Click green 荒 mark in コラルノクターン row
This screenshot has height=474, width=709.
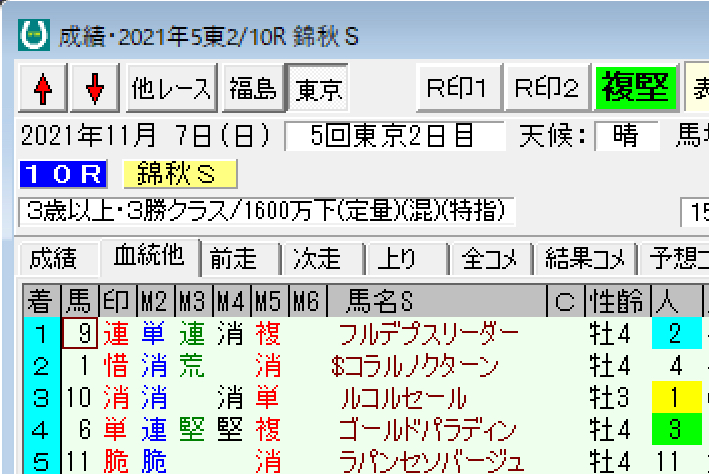click(192, 365)
